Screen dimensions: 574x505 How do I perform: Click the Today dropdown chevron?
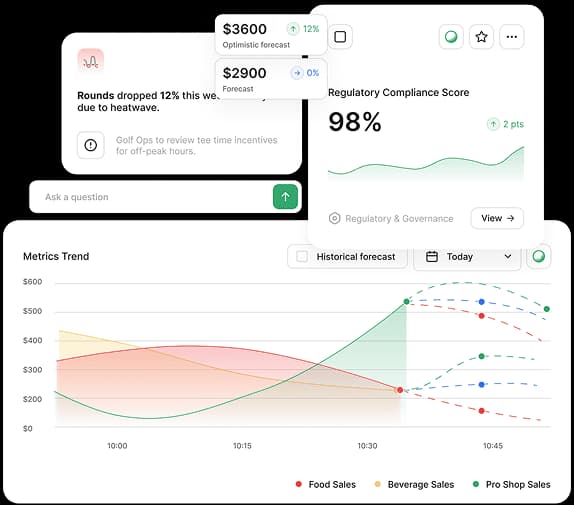click(x=508, y=257)
